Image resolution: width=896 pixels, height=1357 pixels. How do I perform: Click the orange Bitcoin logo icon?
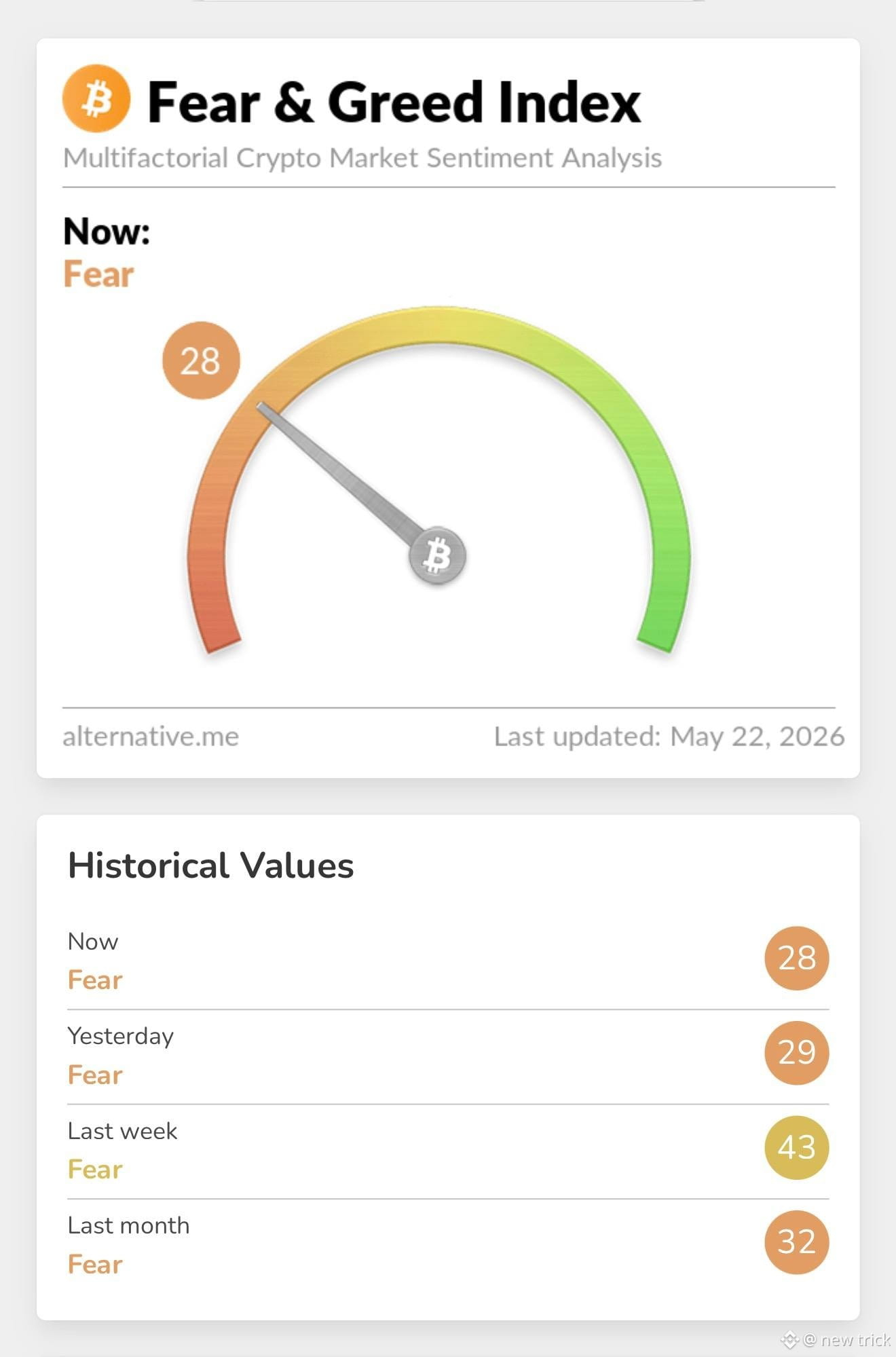(x=96, y=98)
